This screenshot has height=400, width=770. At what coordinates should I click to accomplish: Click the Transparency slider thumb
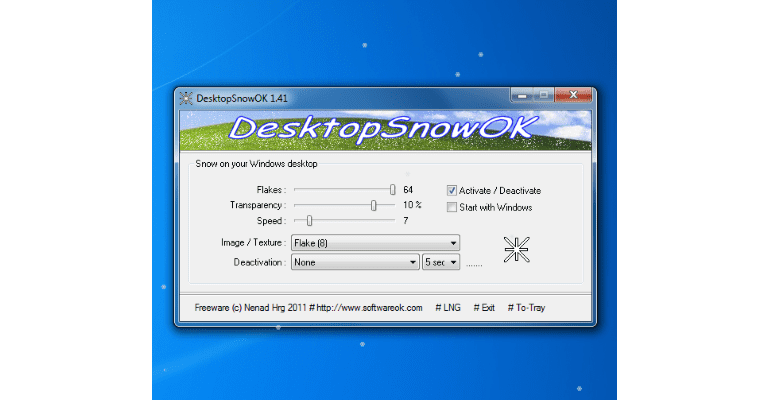(374, 205)
